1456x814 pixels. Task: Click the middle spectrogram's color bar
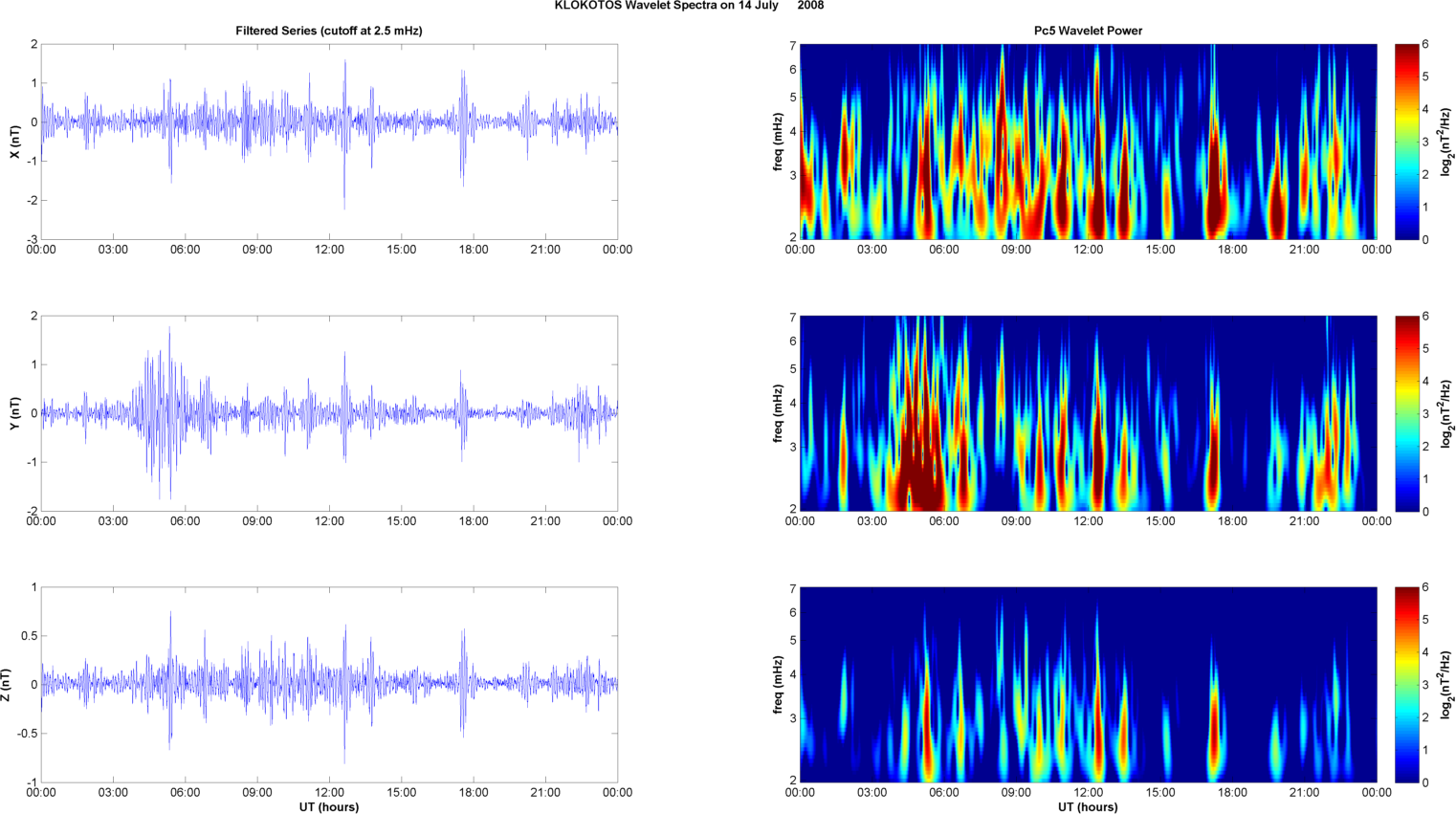[x=1406, y=413]
